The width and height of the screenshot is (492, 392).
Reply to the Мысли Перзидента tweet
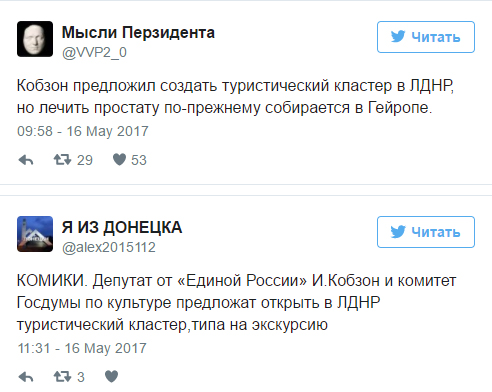(26, 160)
